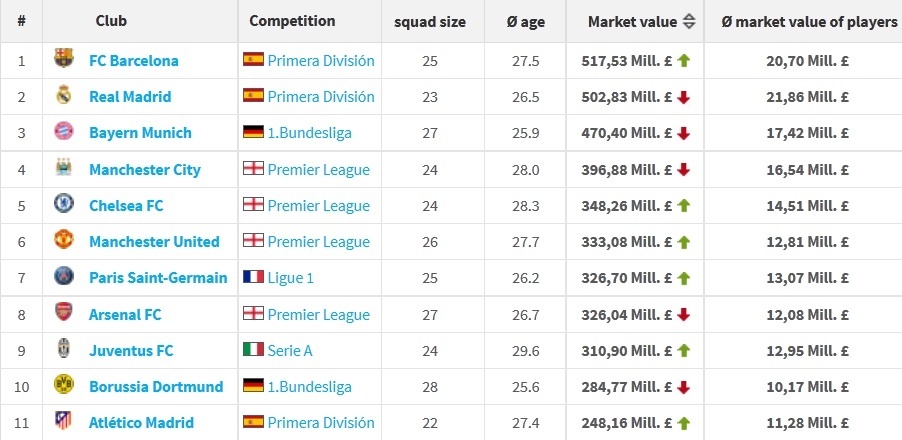Open the Arsenal FC club link
Image resolution: width=902 pixels, height=440 pixels.
tap(125, 314)
